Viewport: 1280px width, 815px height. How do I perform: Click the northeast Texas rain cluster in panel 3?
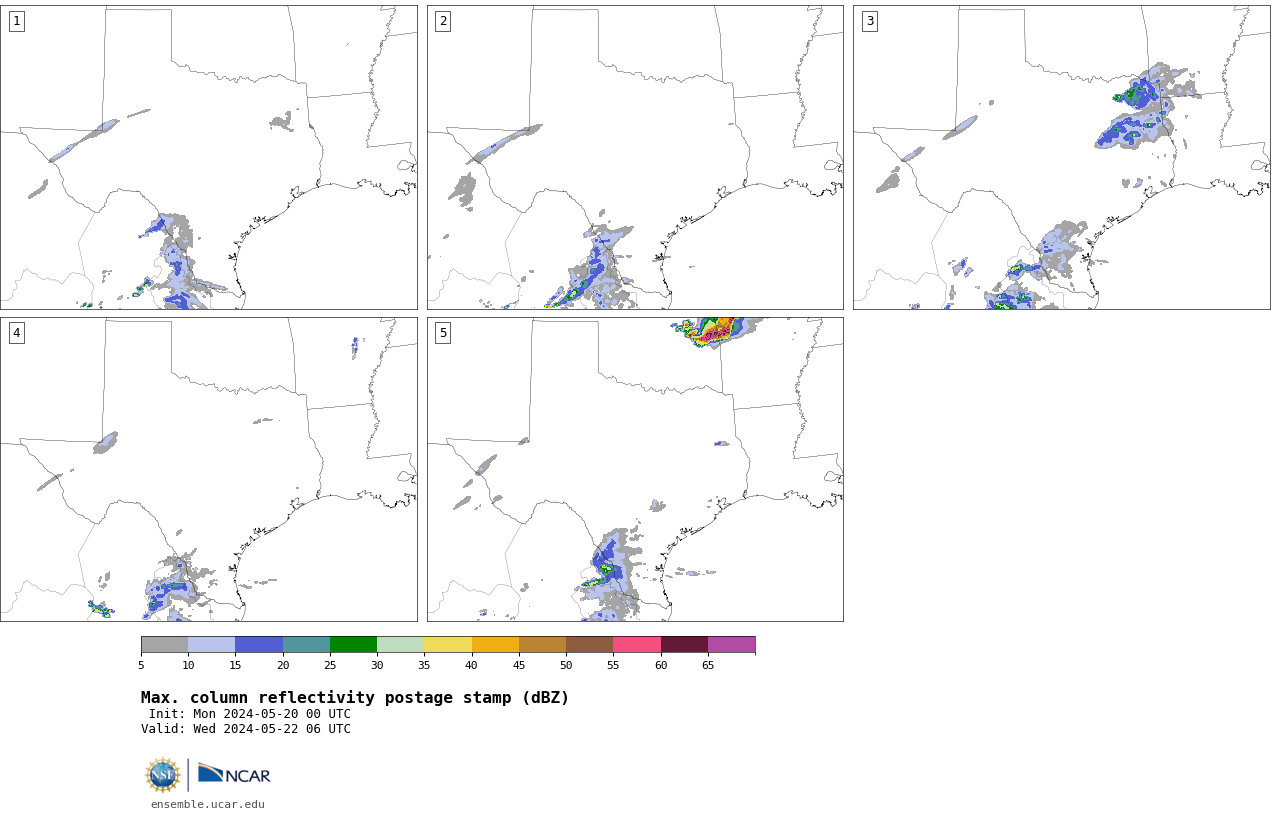pos(1146,108)
